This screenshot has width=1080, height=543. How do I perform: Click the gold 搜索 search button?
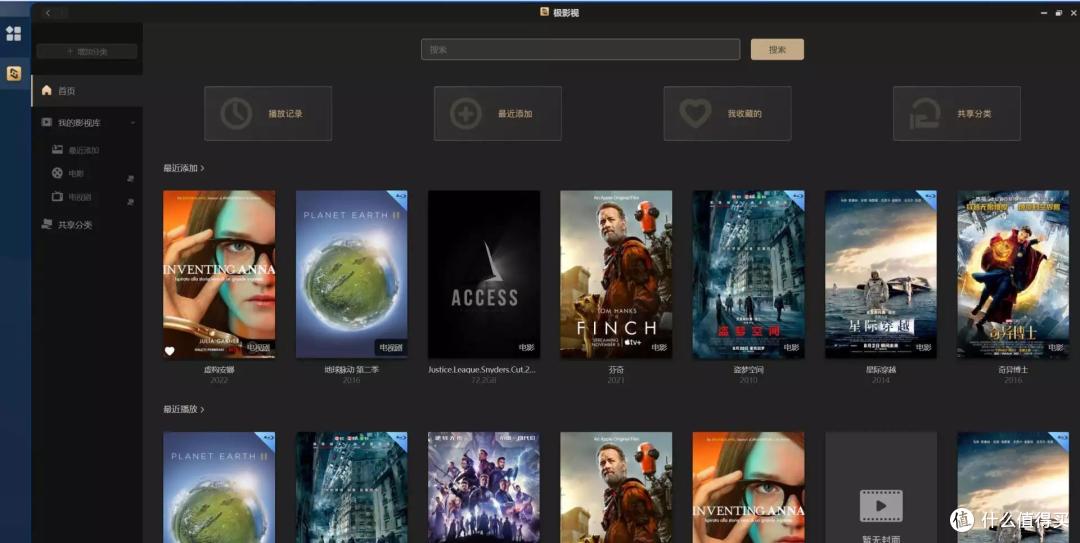point(777,50)
